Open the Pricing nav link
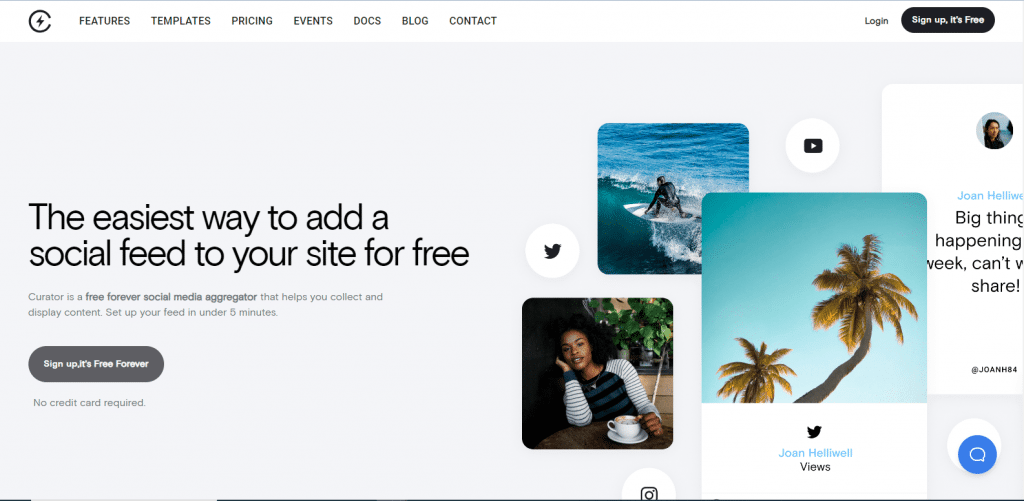Viewport: 1024px width, 501px height. point(252,21)
